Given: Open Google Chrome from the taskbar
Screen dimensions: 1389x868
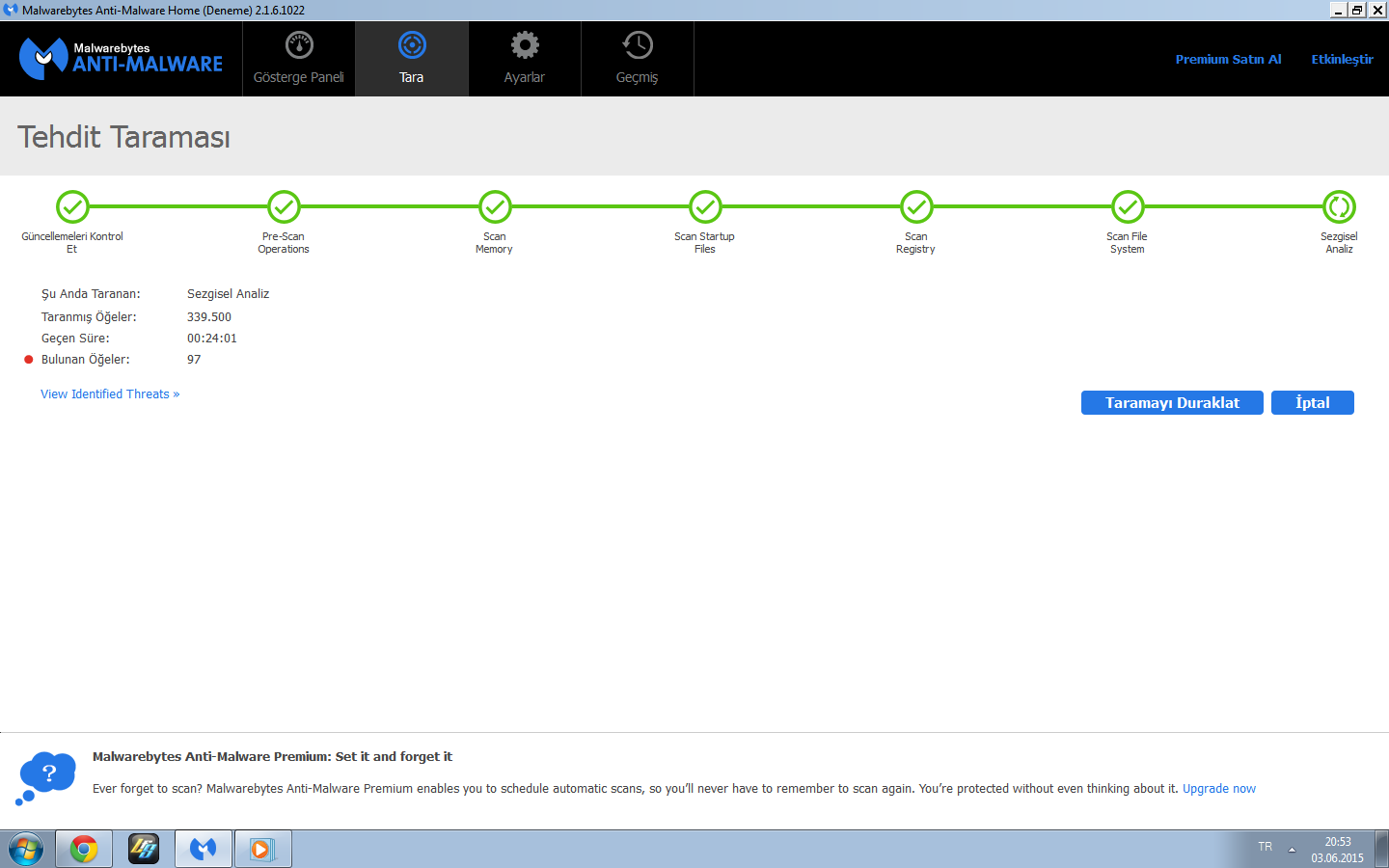Looking at the screenshot, I should pos(84,849).
